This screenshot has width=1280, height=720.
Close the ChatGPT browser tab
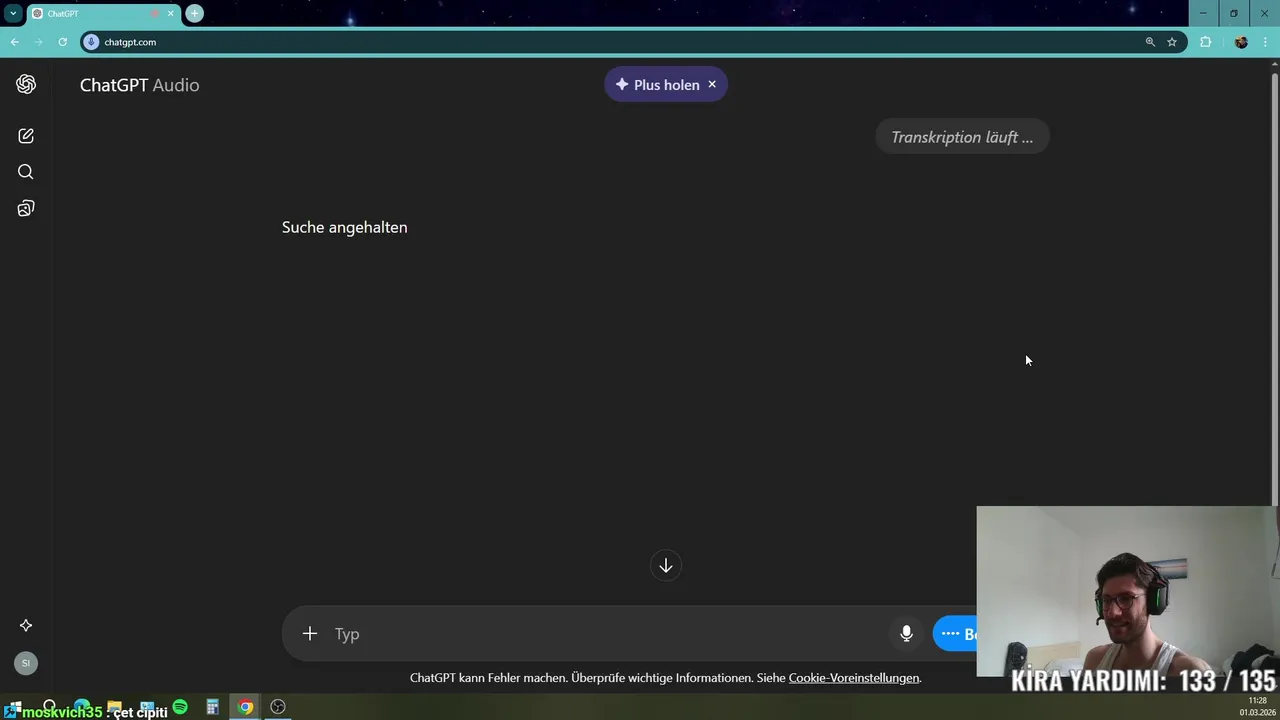pyautogui.click(x=171, y=14)
